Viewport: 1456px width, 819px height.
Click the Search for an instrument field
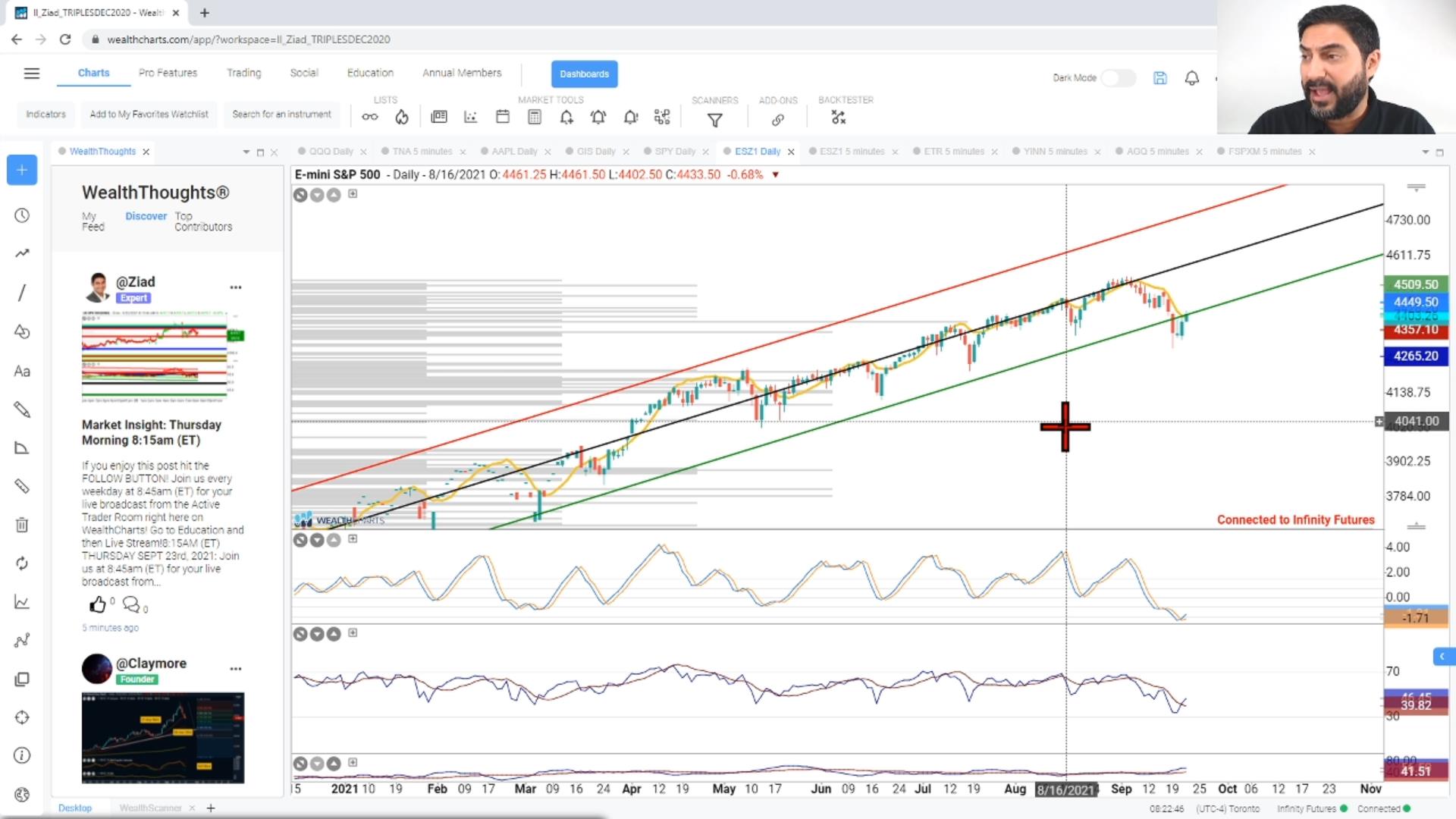281,115
